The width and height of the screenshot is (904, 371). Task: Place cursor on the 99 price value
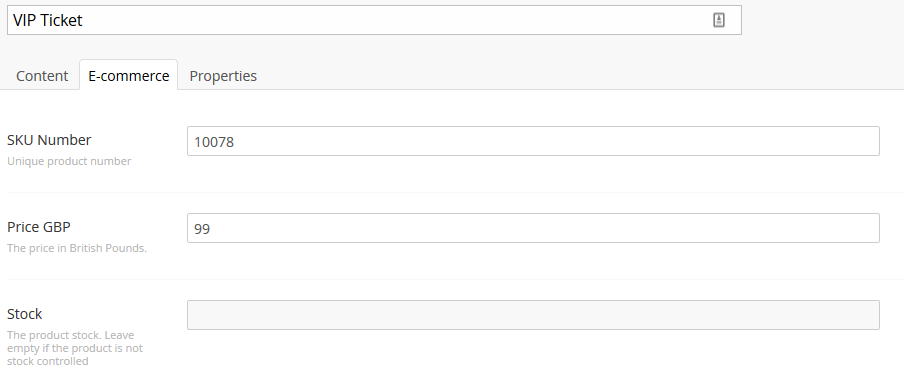[x=202, y=229]
